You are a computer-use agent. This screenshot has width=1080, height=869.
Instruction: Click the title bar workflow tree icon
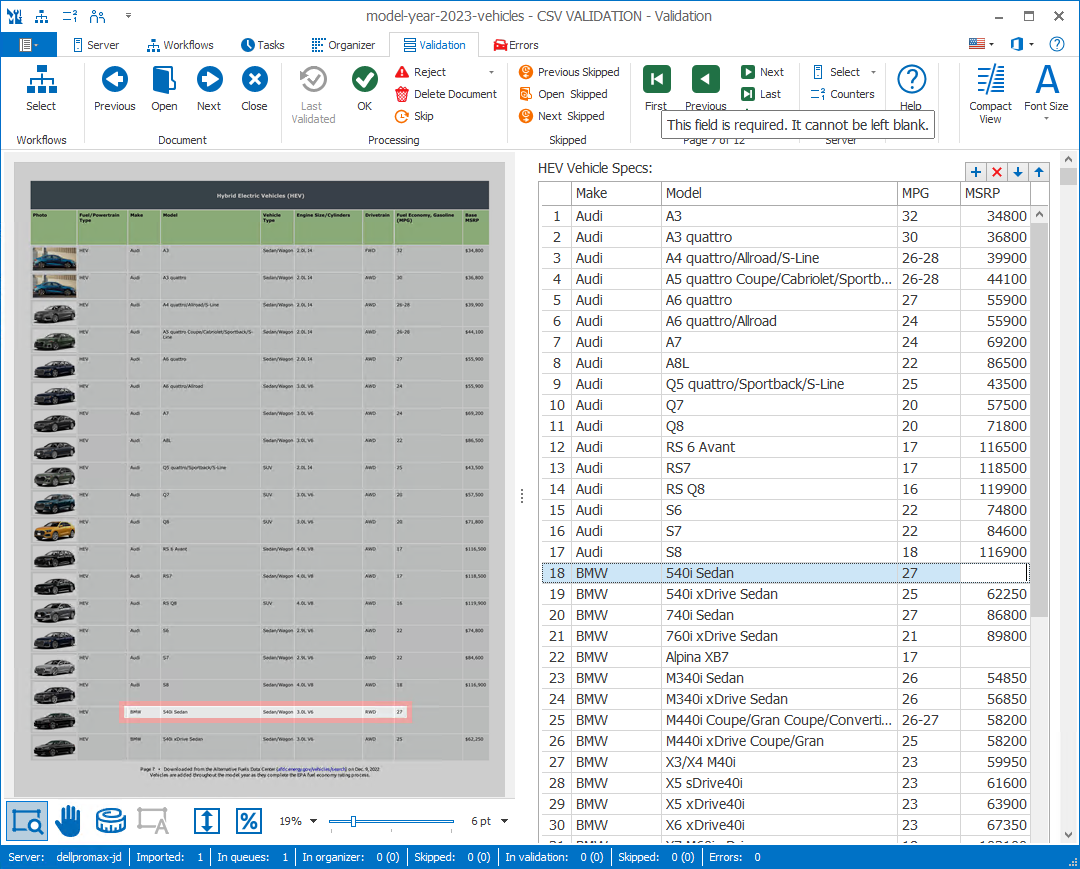click(41, 15)
